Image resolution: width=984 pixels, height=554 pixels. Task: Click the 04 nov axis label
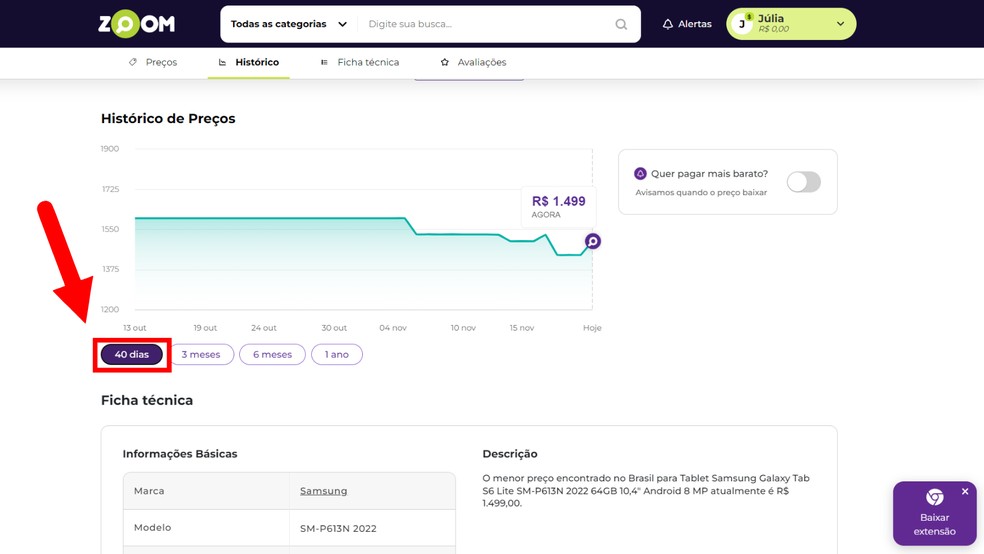(x=393, y=328)
